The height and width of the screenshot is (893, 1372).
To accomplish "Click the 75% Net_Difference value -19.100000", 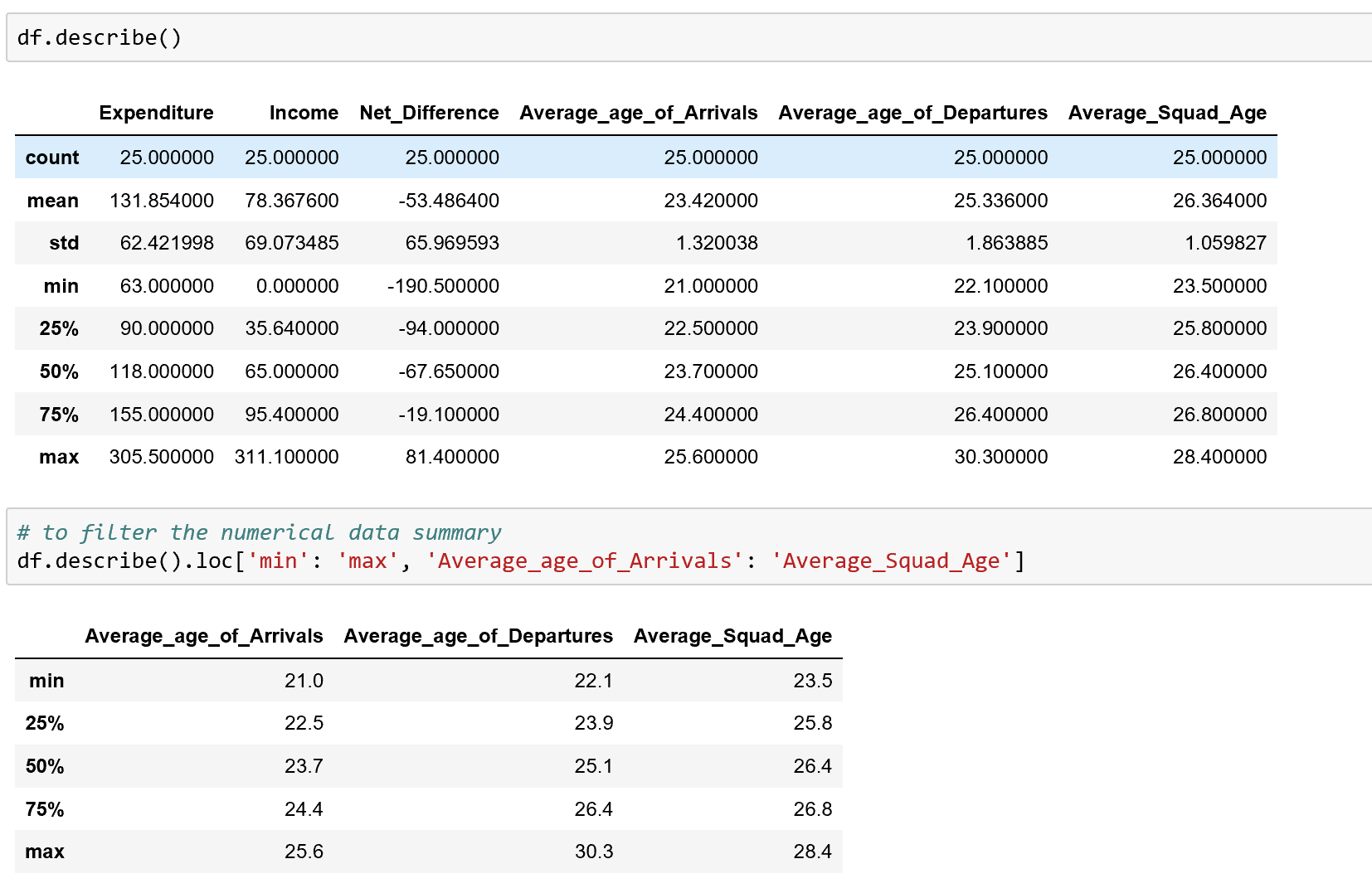I will tap(449, 415).
